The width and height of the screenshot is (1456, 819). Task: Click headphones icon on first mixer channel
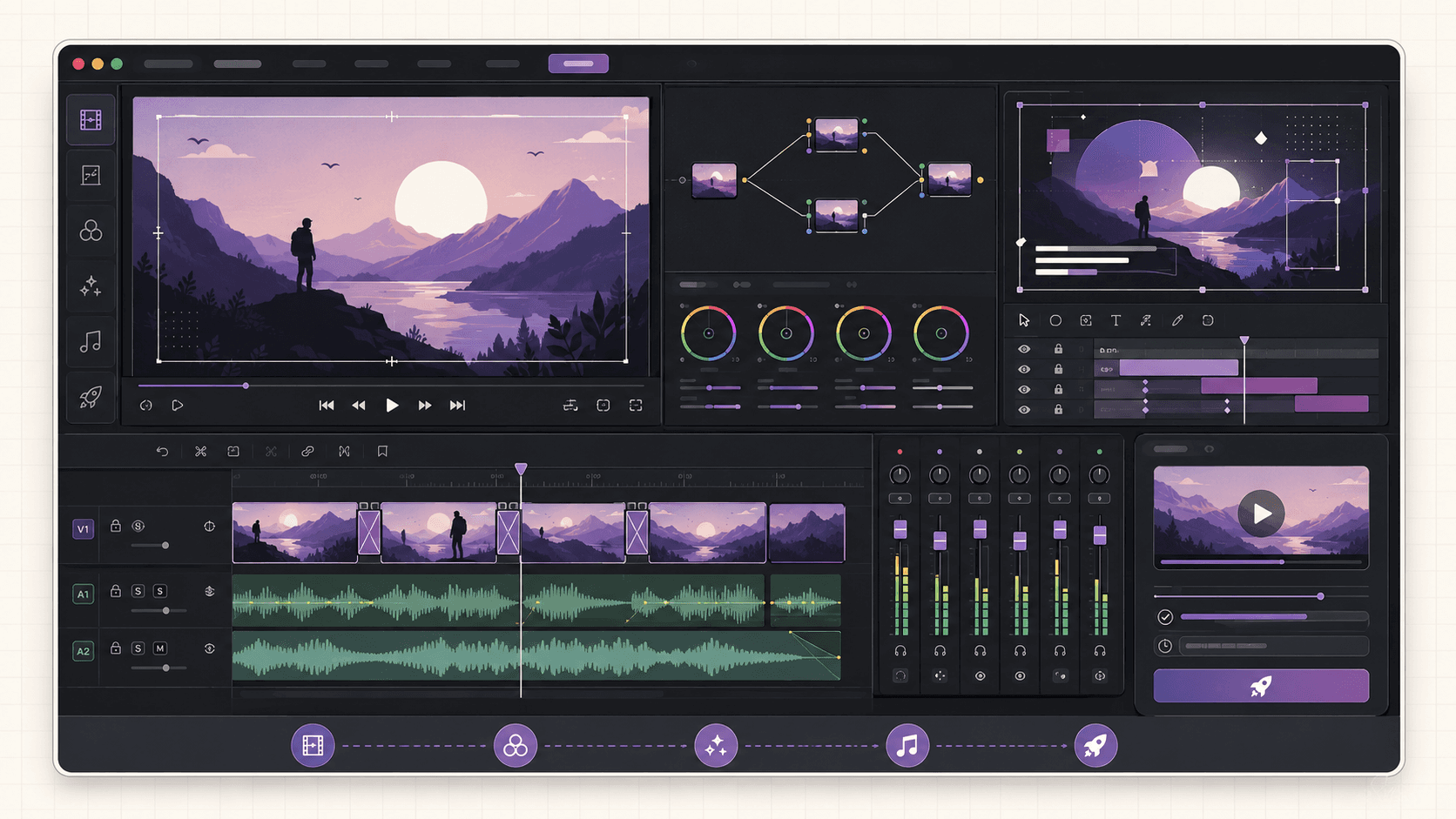pyautogui.click(x=900, y=651)
